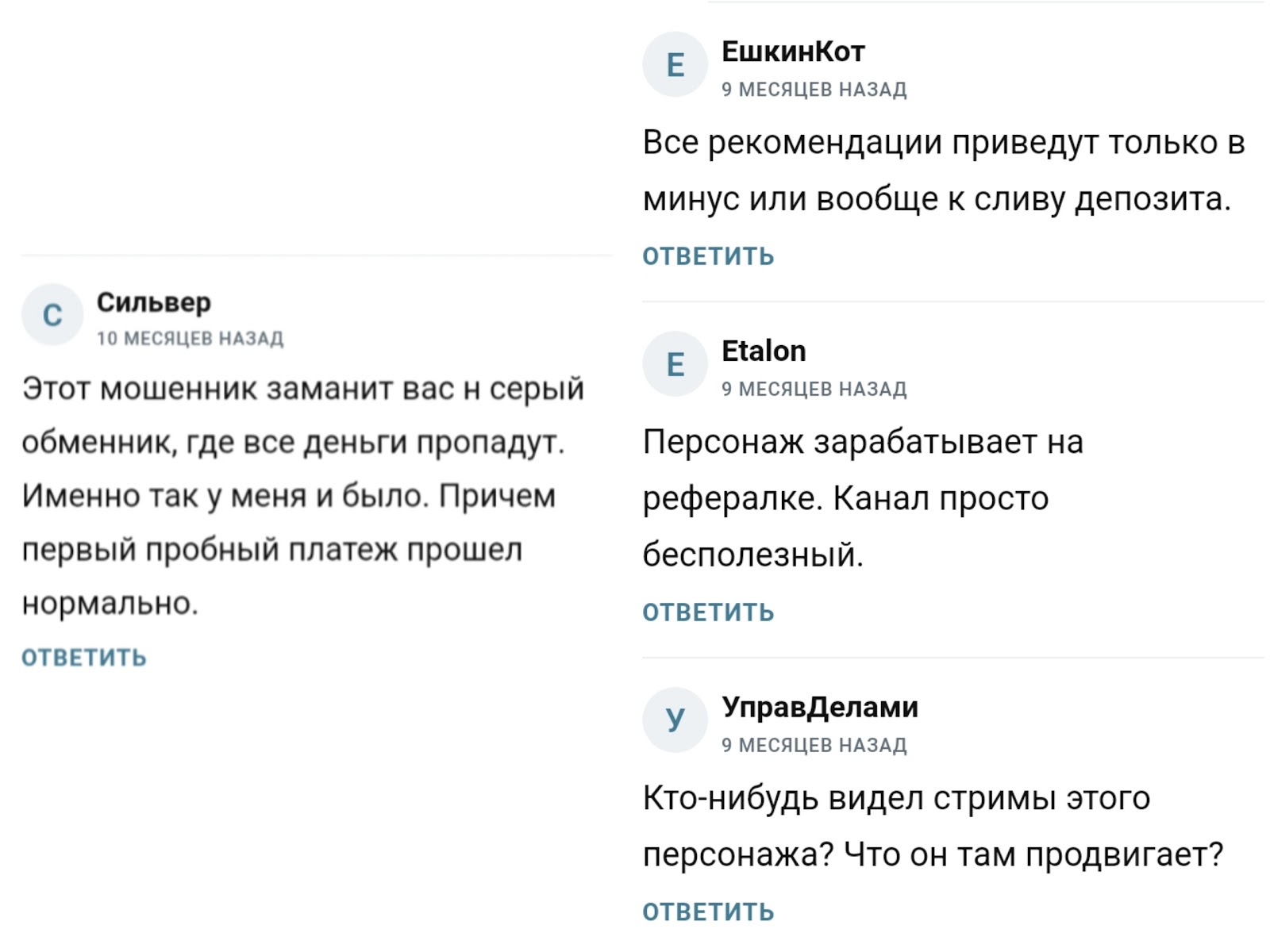Click the avatar next to Etalon
Image resolution: width=1270 pixels, height=952 pixels.
click(675, 364)
